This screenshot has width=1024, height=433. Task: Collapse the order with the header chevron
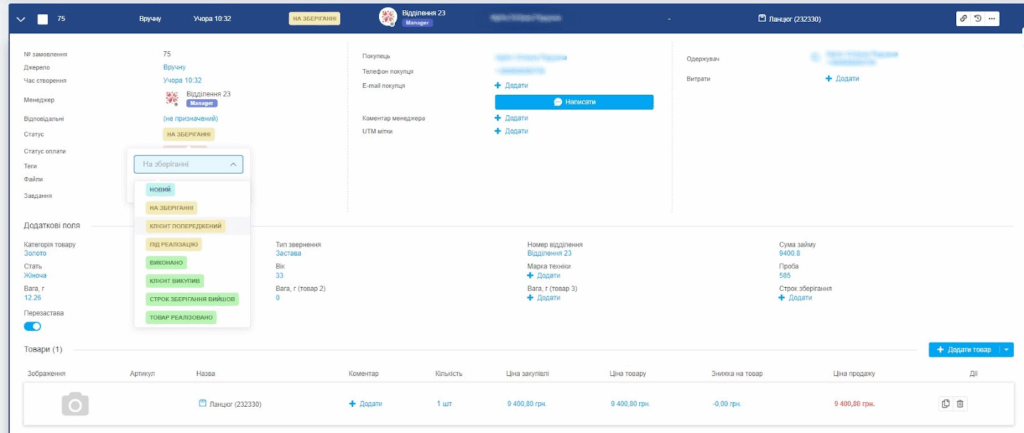click(x=20, y=19)
